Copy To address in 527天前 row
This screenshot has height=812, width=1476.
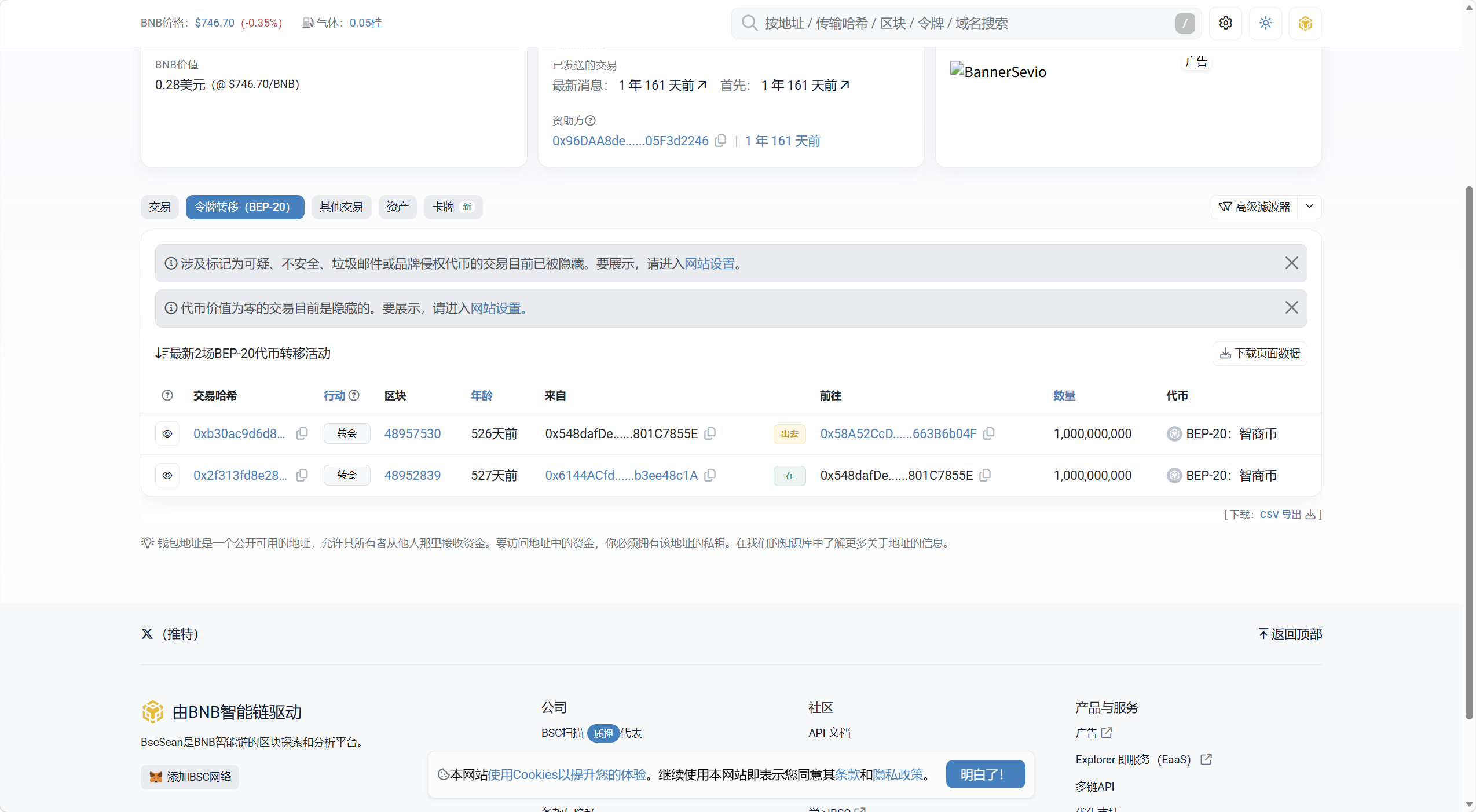(x=985, y=475)
